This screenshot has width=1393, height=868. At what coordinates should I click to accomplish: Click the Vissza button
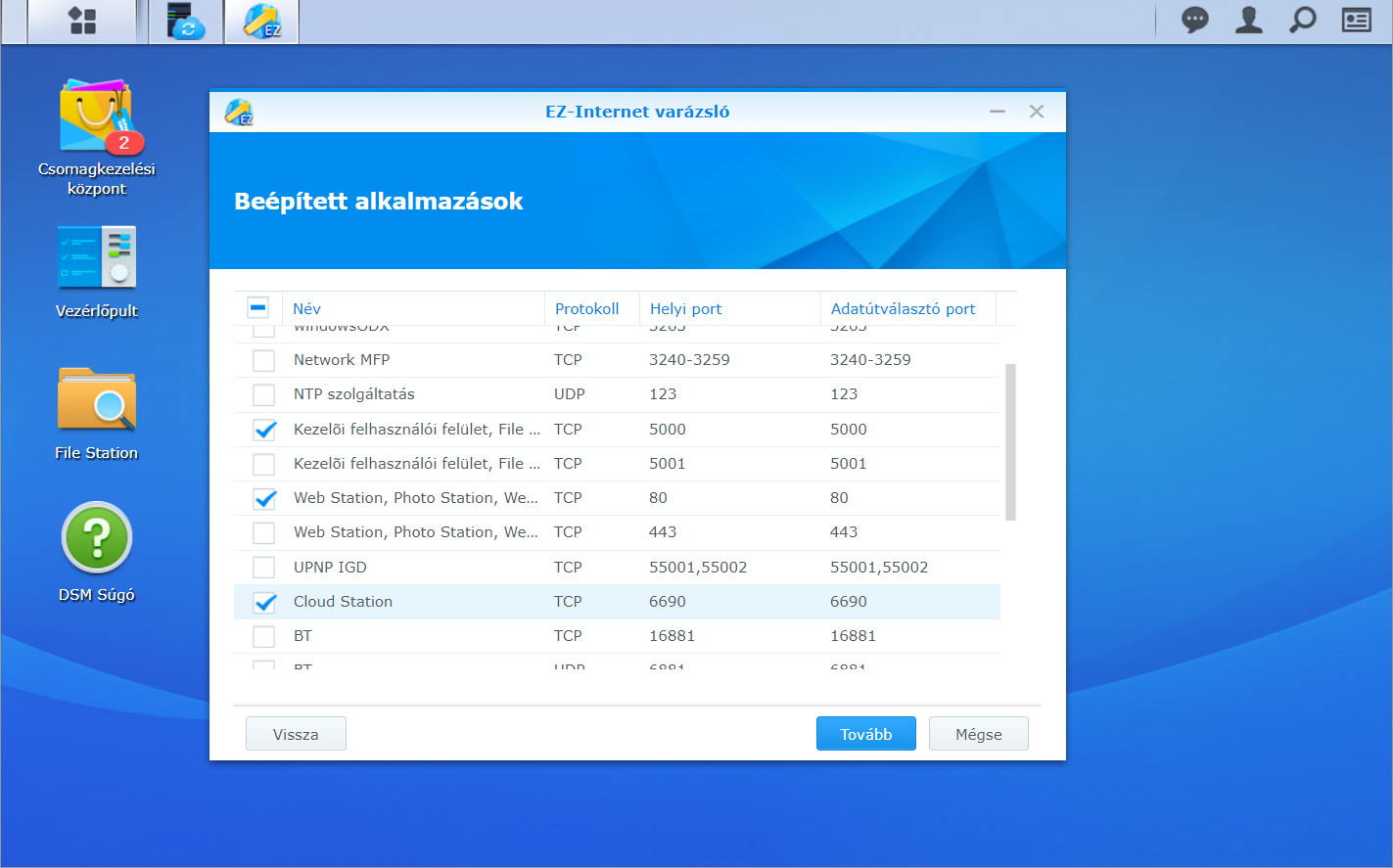coord(296,734)
